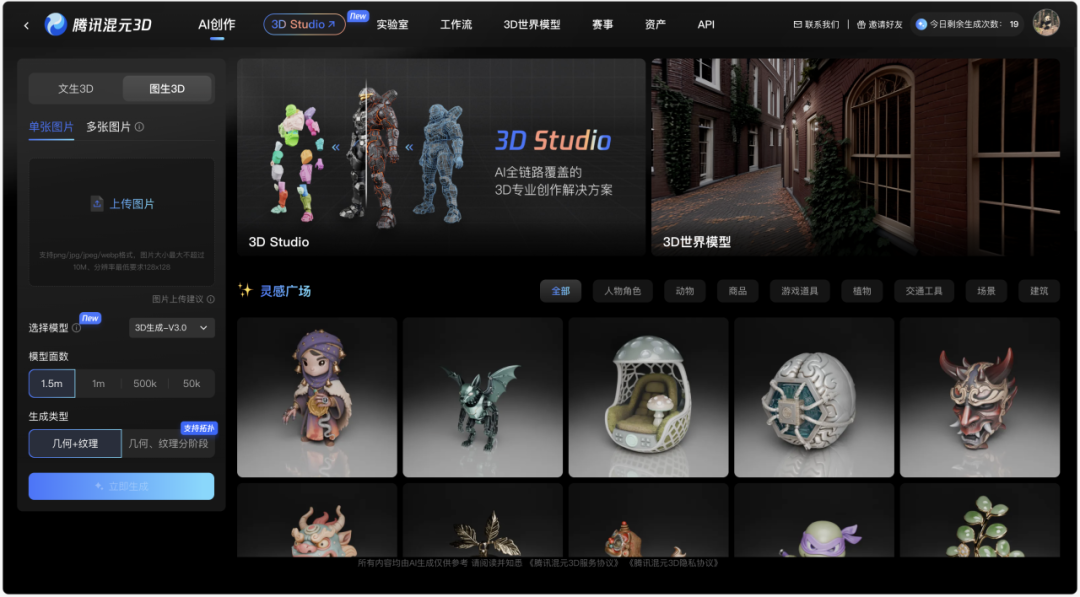Filter gallery by 人物角色
The image size is (1080, 597).
(623, 291)
